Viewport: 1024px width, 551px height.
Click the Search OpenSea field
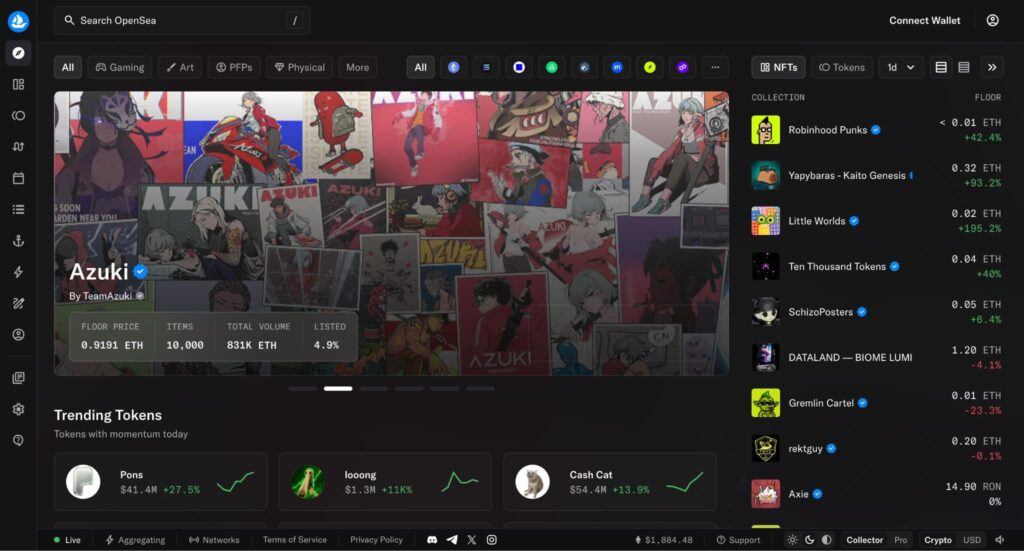coord(182,20)
